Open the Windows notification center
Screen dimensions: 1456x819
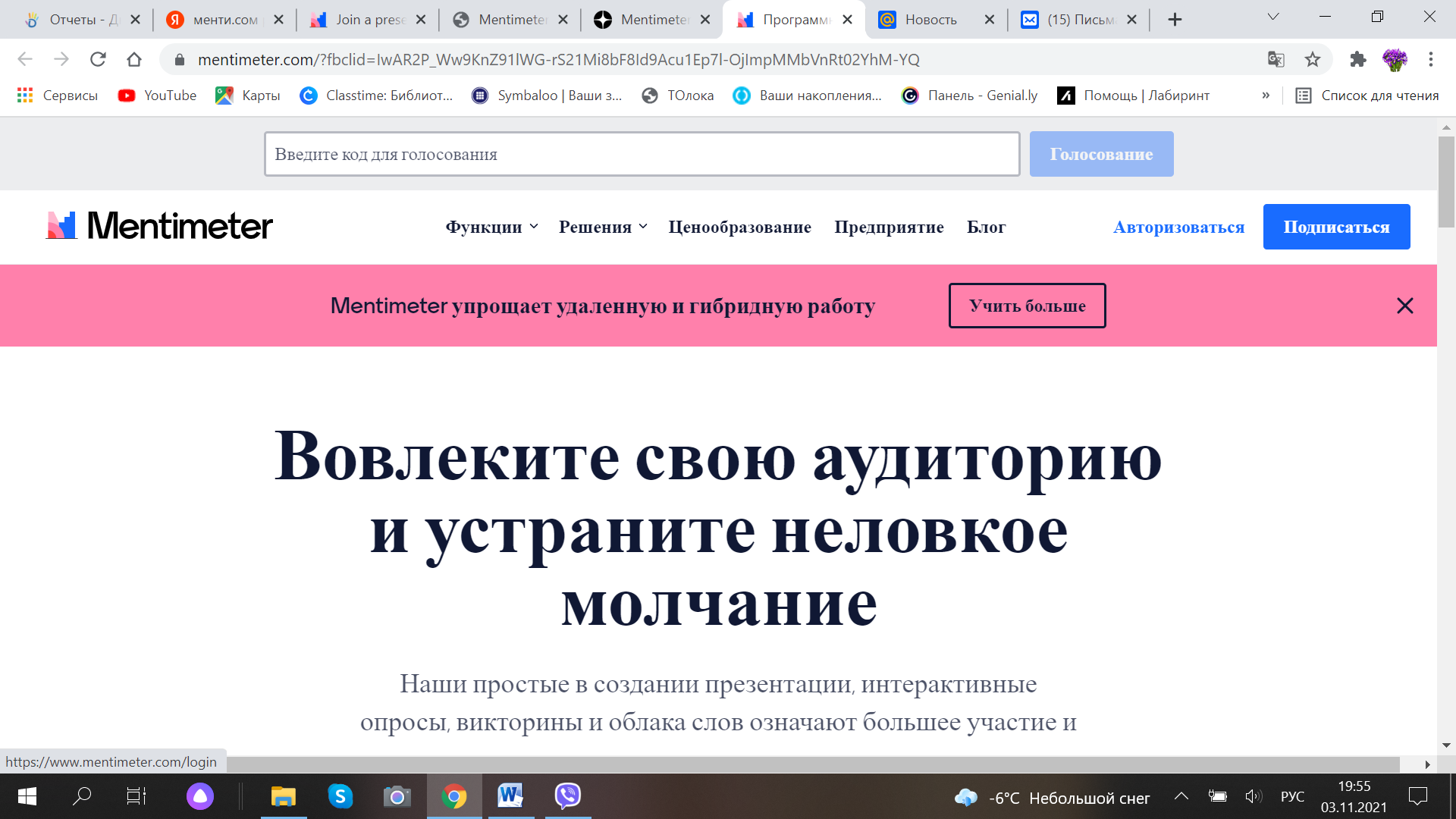point(1418,796)
